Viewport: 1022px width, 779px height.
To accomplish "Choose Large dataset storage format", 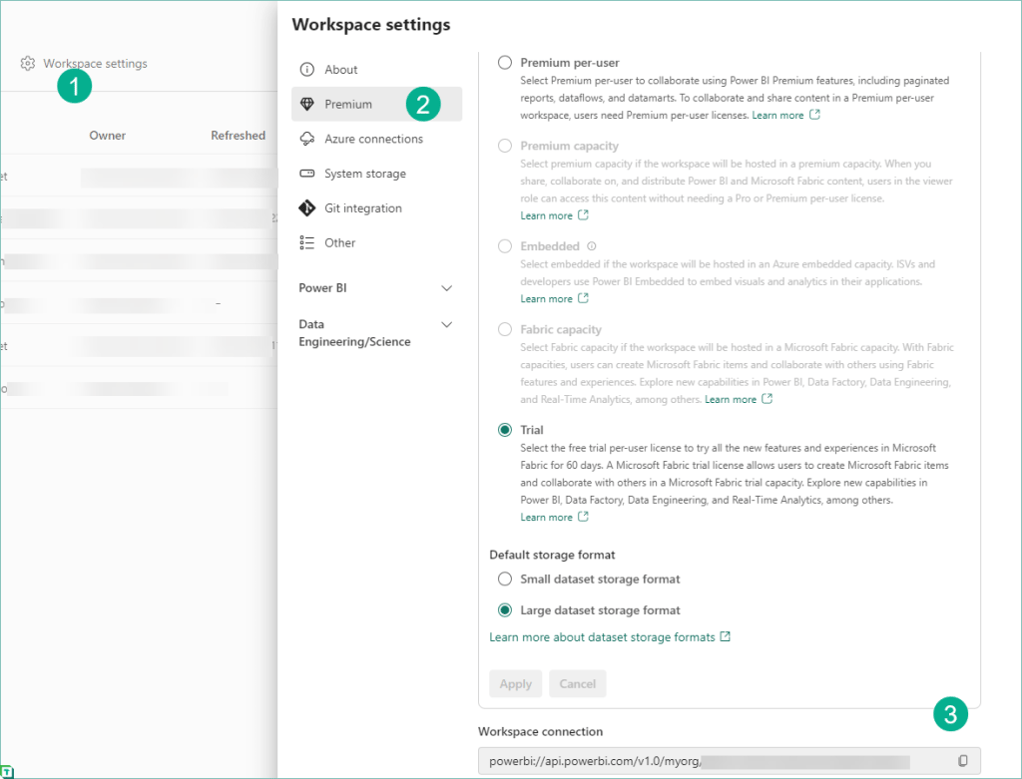I will 504,610.
